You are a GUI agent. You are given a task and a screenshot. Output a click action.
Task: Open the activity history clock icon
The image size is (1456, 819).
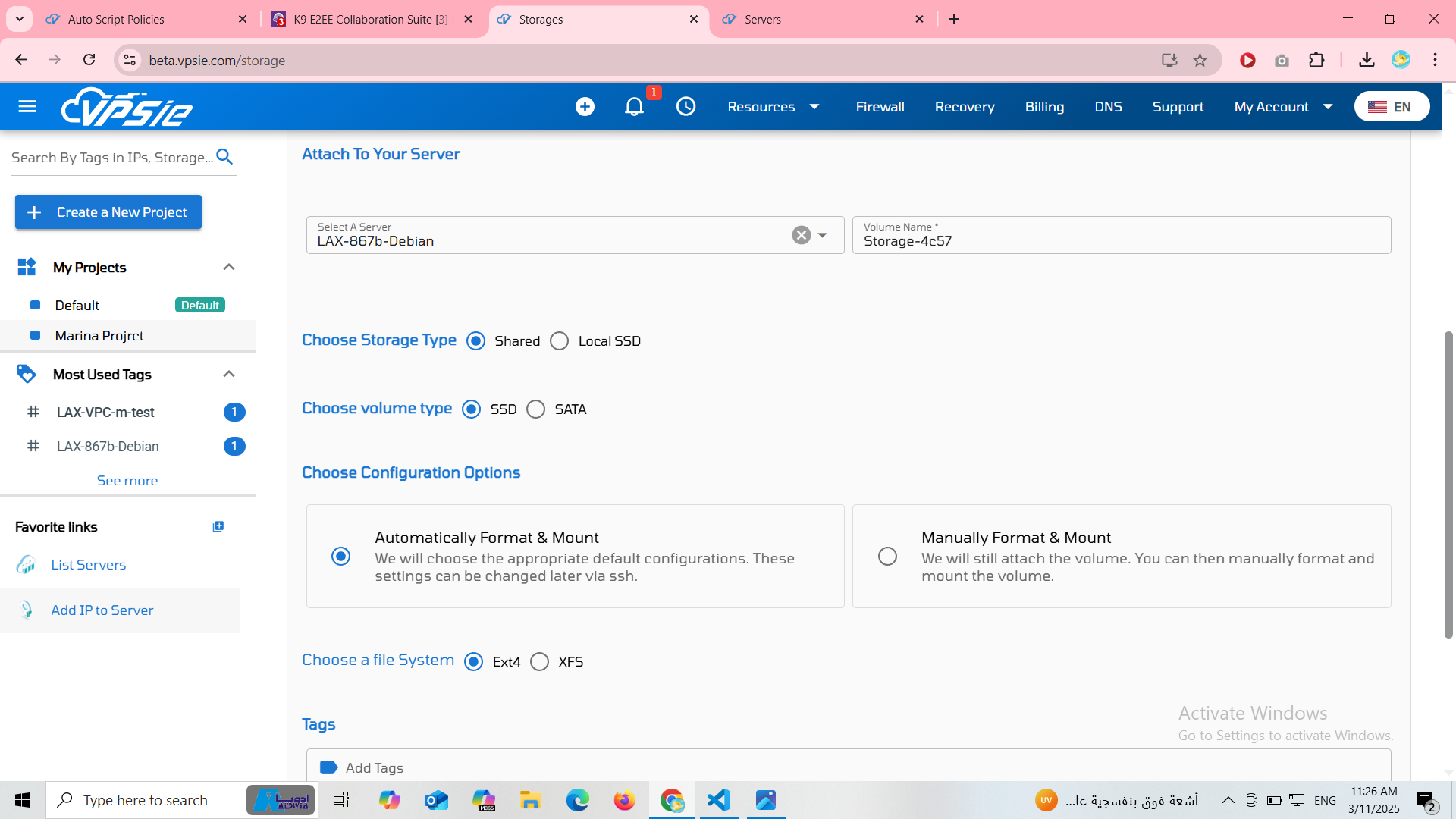[x=686, y=107]
